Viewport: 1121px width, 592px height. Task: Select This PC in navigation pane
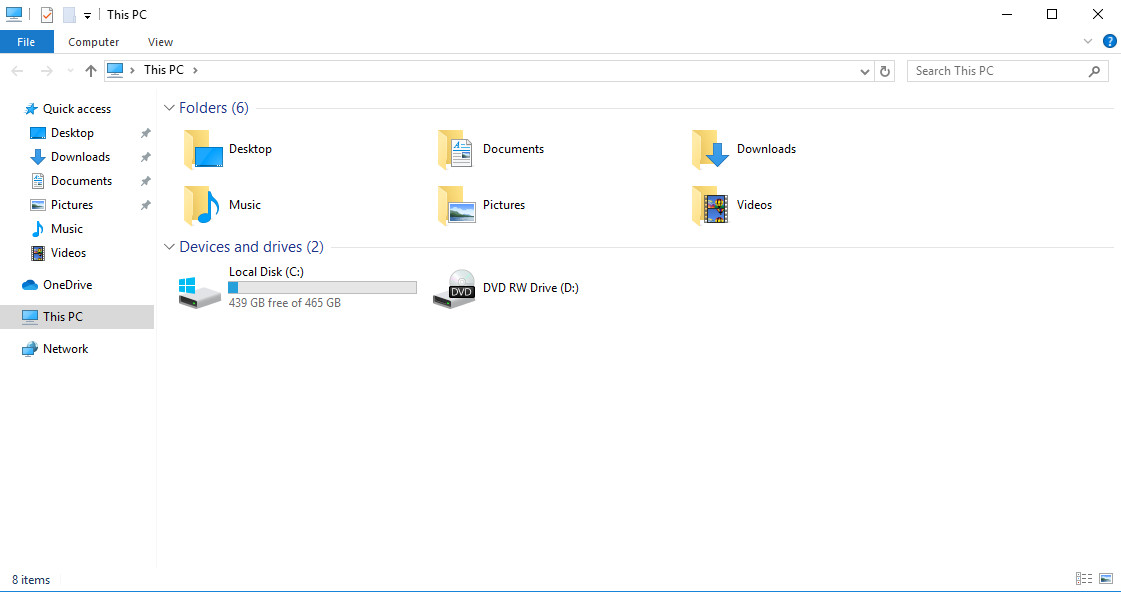coord(77,317)
